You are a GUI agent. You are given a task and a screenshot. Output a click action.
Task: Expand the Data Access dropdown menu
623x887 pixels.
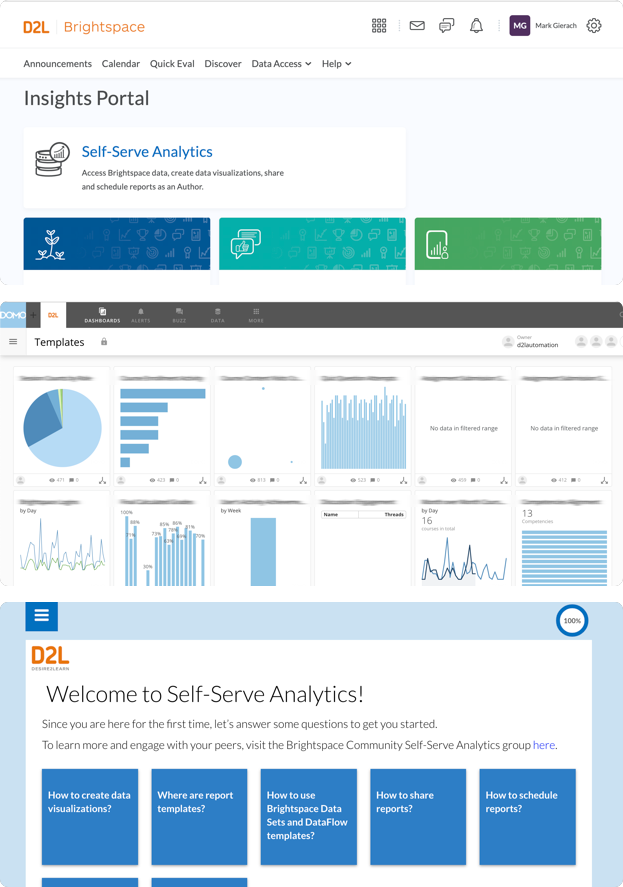(281, 63)
